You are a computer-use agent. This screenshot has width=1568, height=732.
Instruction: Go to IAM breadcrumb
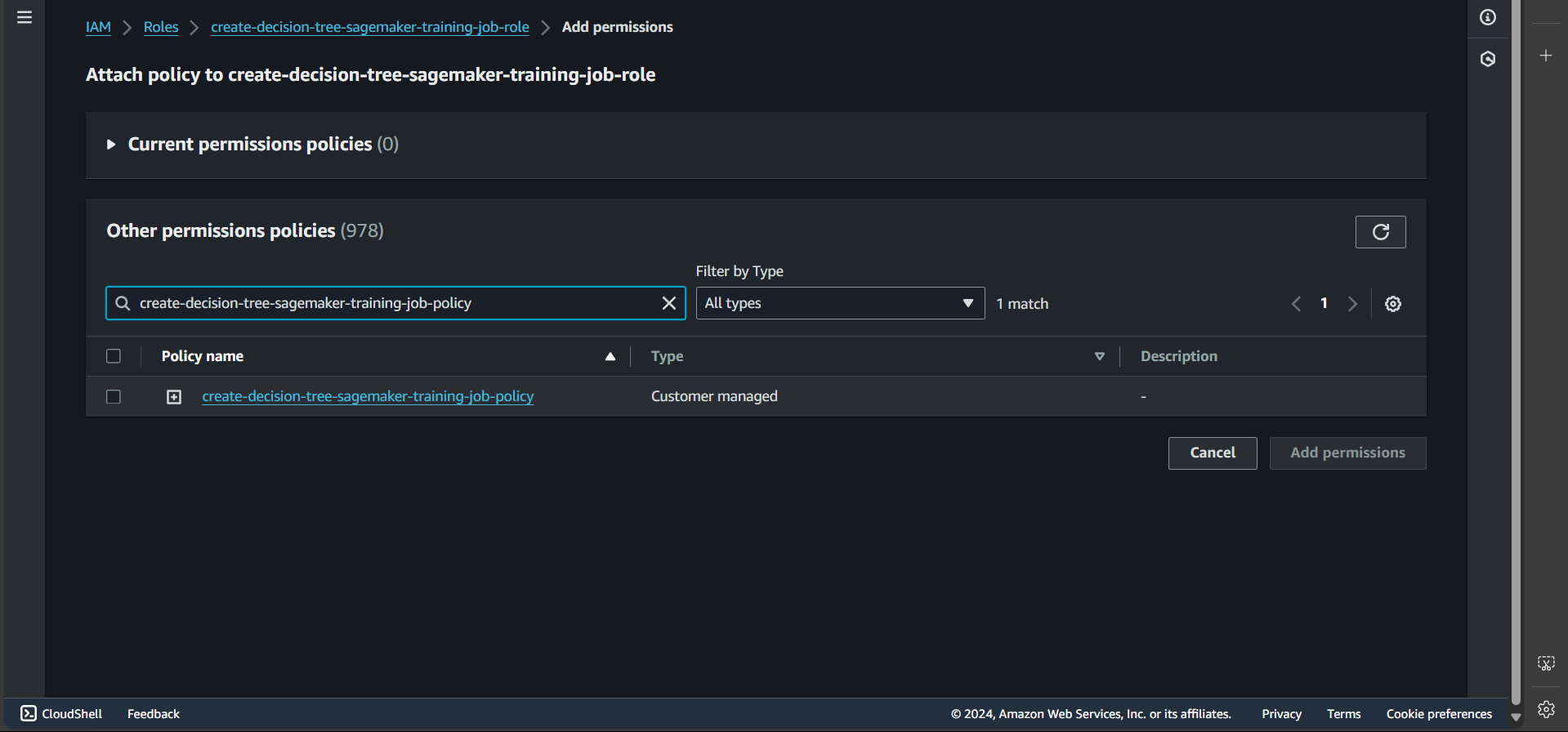[x=98, y=27]
